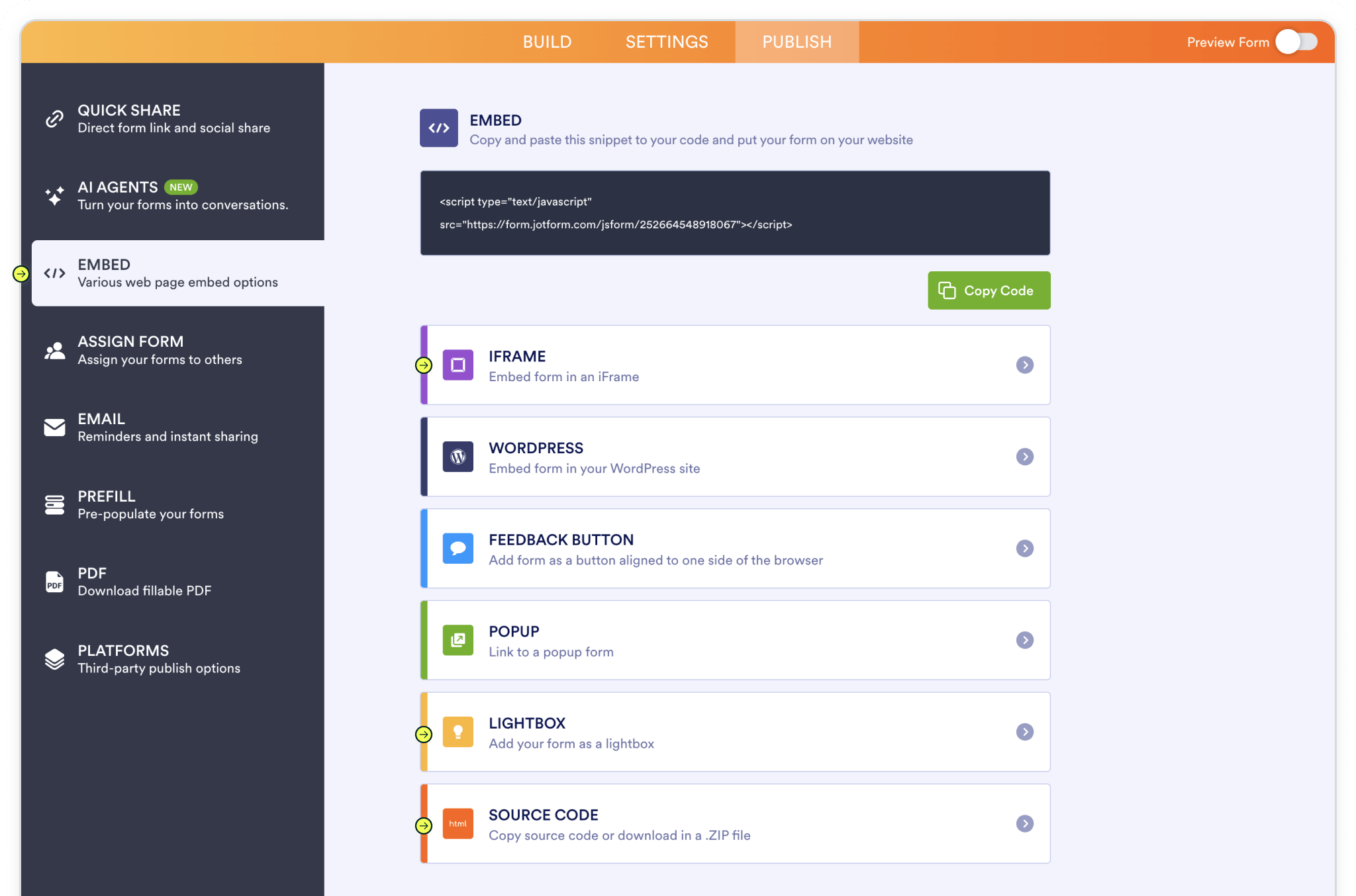Click the purple iFrame square icon
Screen dimensions: 1356x896
[458, 365]
